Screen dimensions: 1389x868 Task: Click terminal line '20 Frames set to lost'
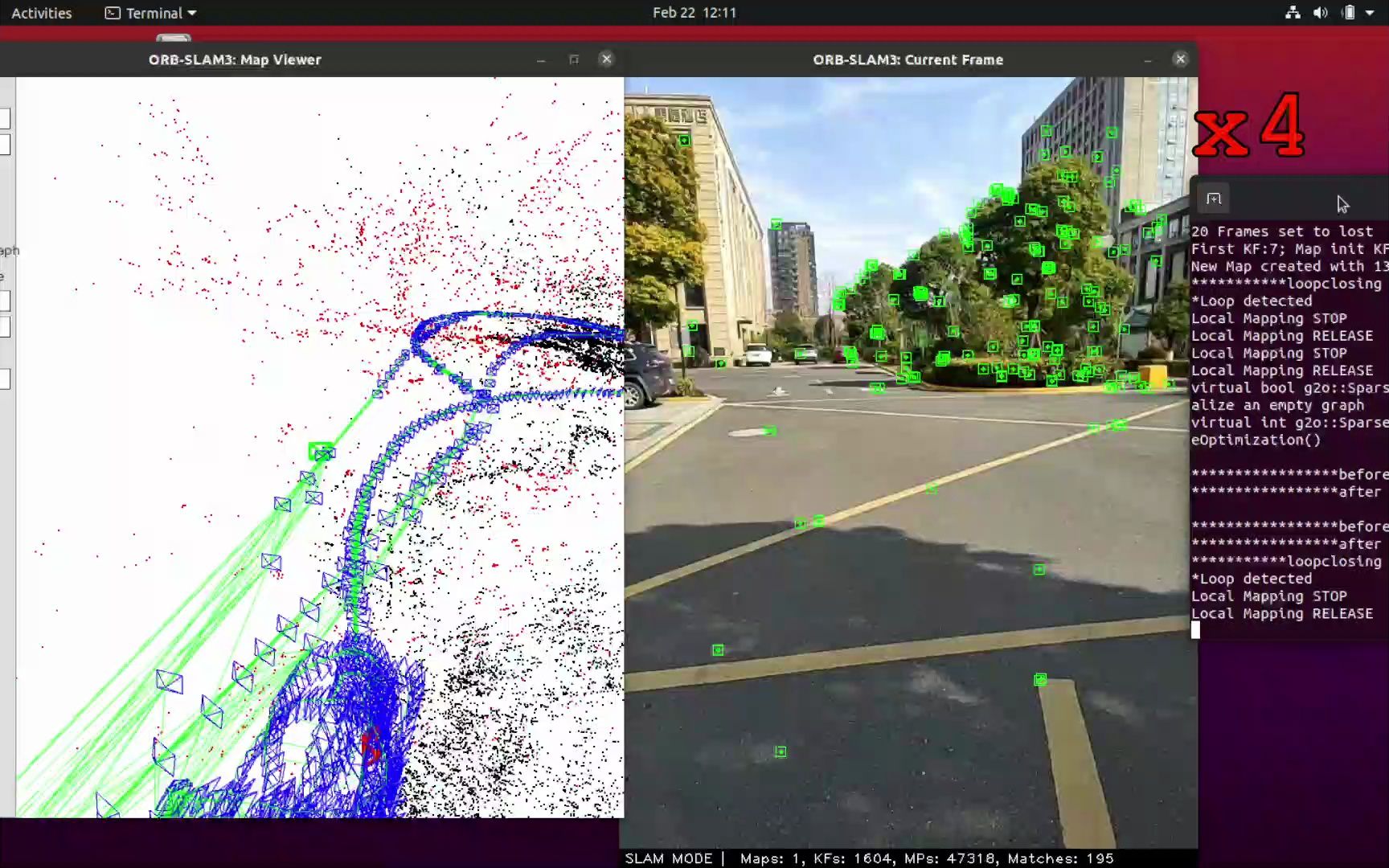pos(1282,231)
